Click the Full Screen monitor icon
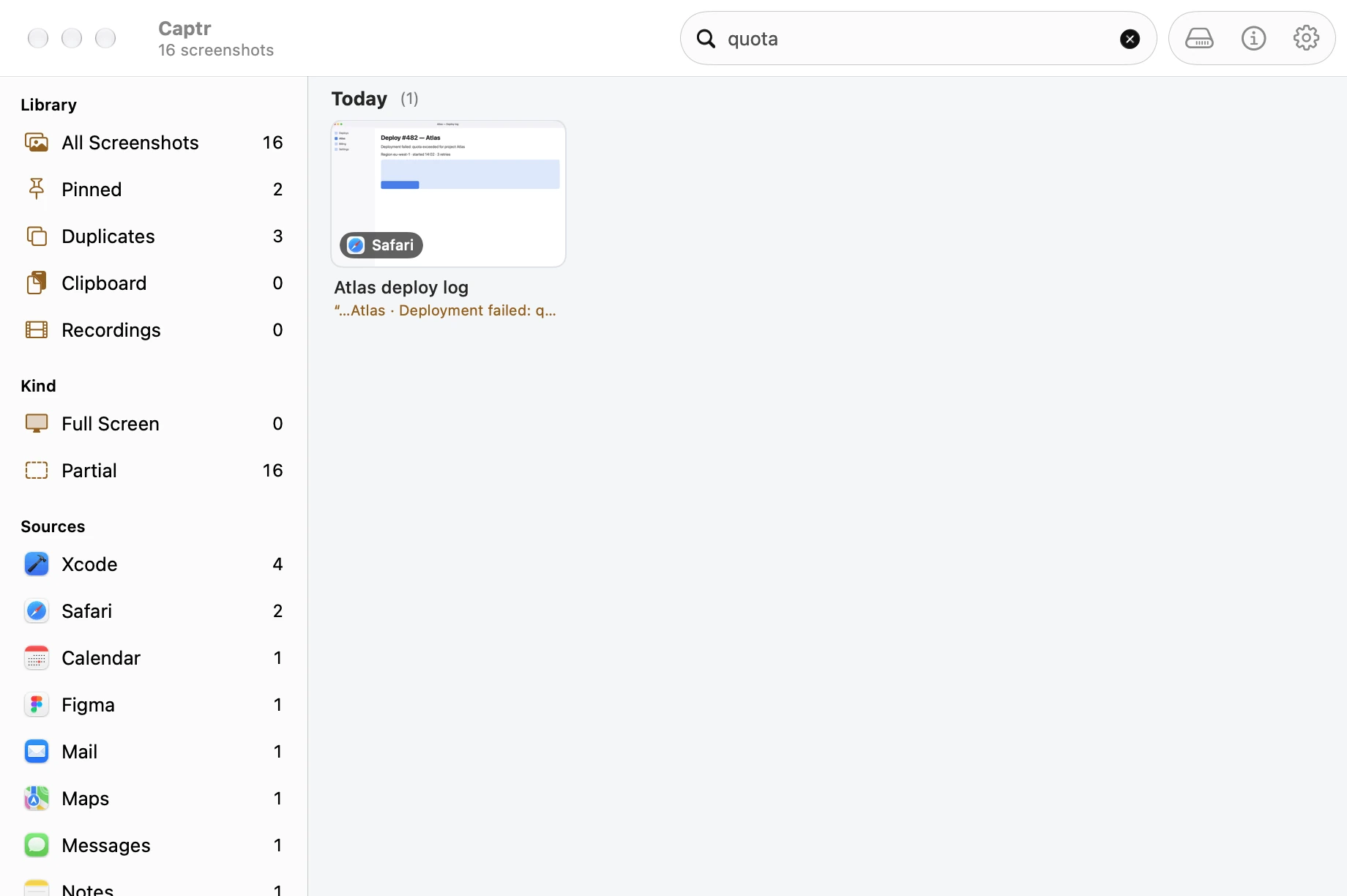 (x=37, y=423)
